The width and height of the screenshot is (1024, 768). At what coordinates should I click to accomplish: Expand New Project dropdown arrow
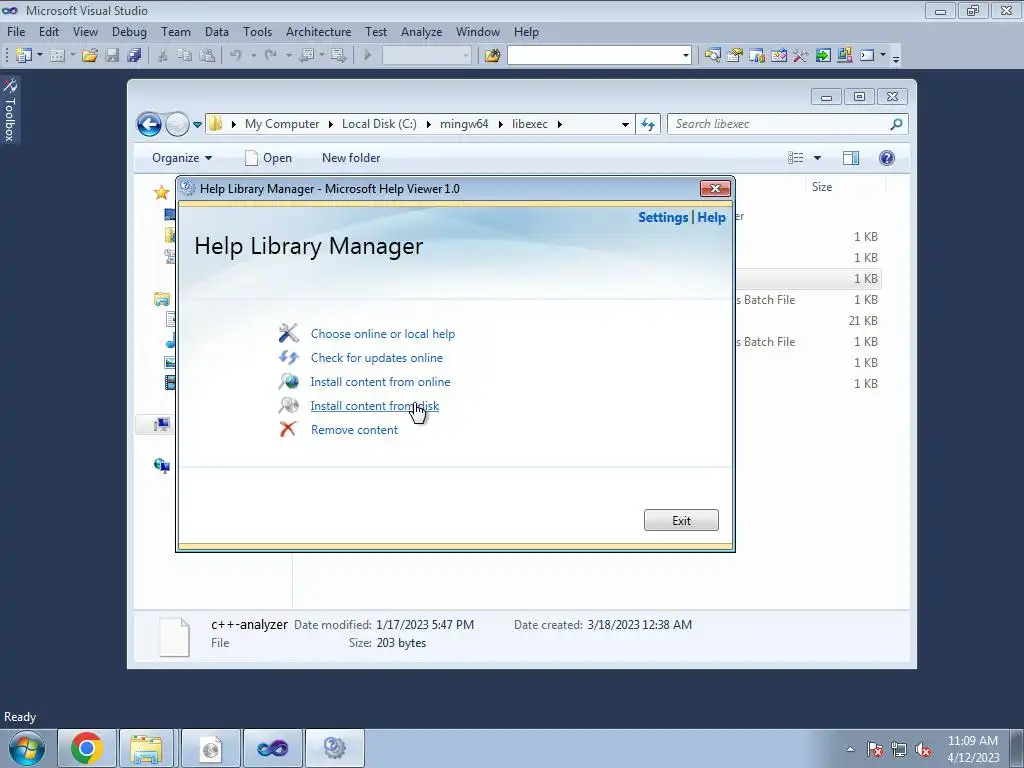pyautogui.click(x=39, y=56)
